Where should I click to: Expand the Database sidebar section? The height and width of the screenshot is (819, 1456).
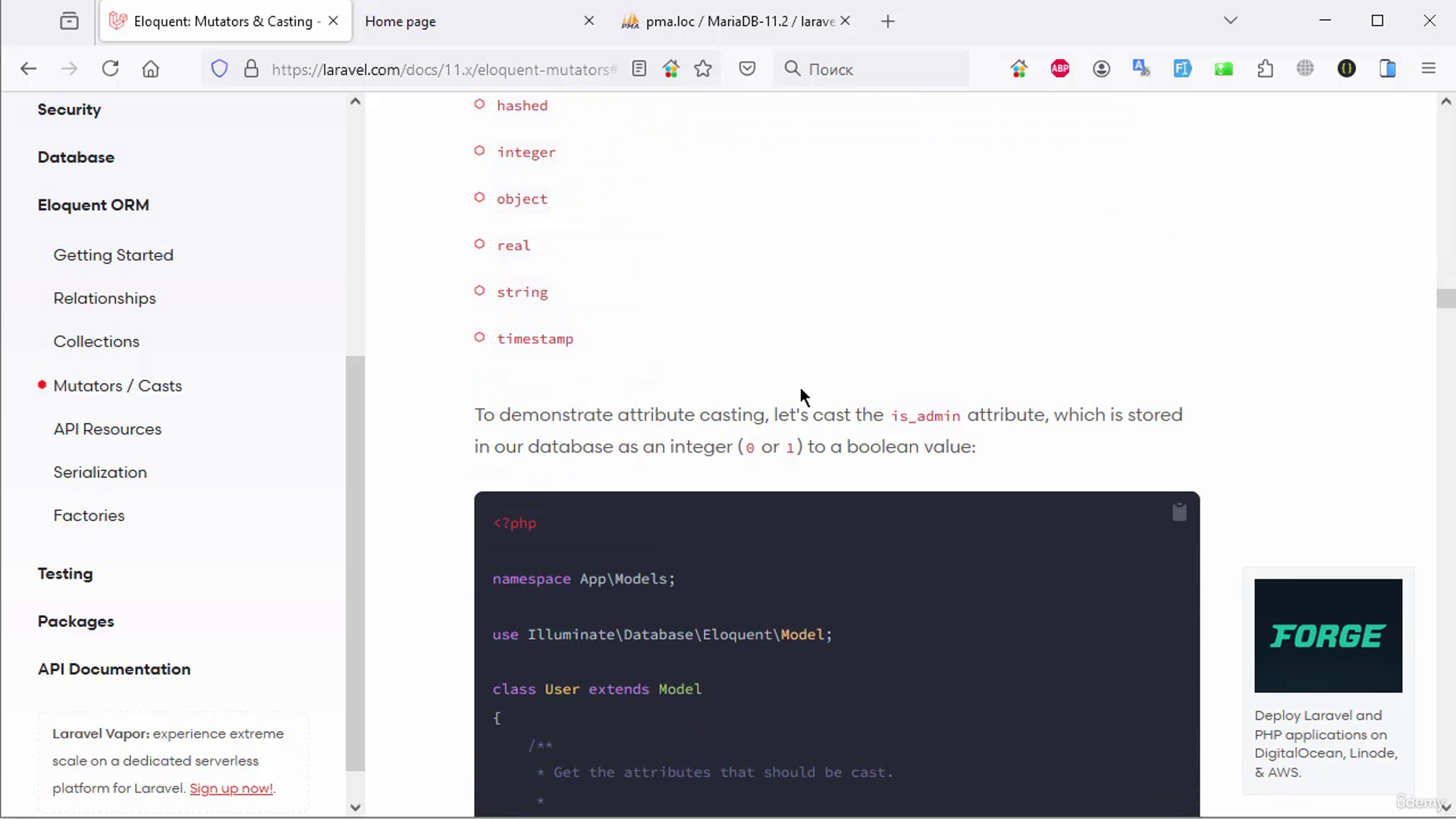[x=76, y=157]
